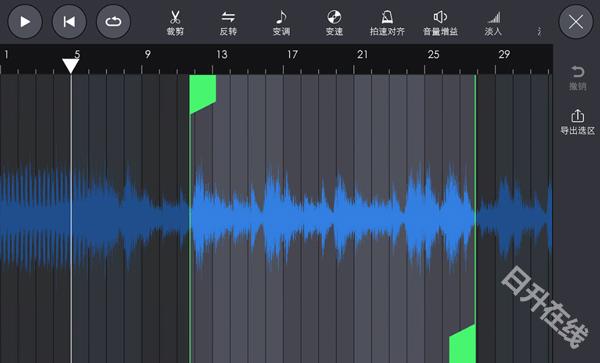Click the green selection end handle
Screen dimensions: 600x363
pos(463,343)
